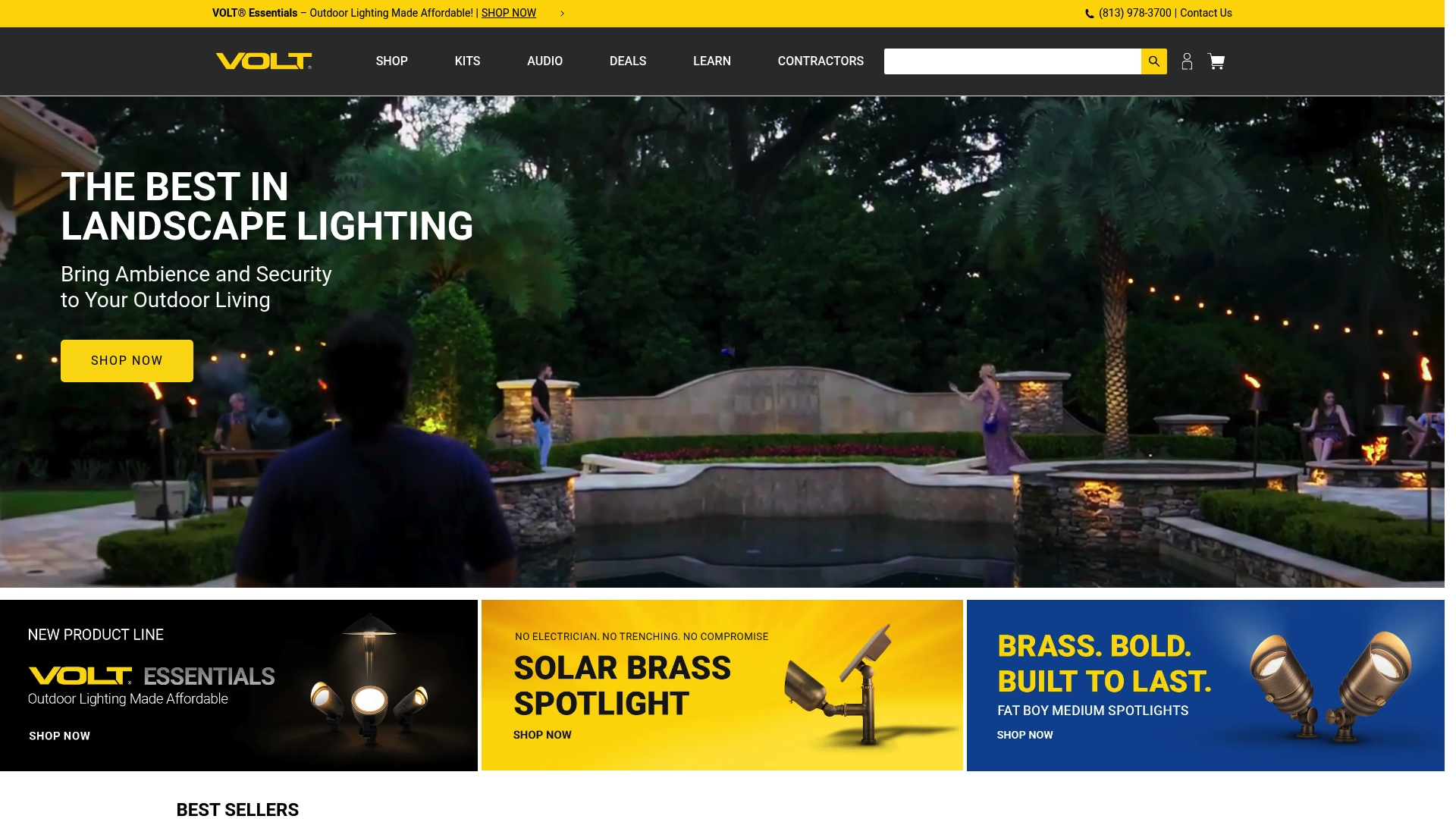This screenshot has height=819, width=1456.
Task: Open the user account icon
Action: coord(1187,61)
